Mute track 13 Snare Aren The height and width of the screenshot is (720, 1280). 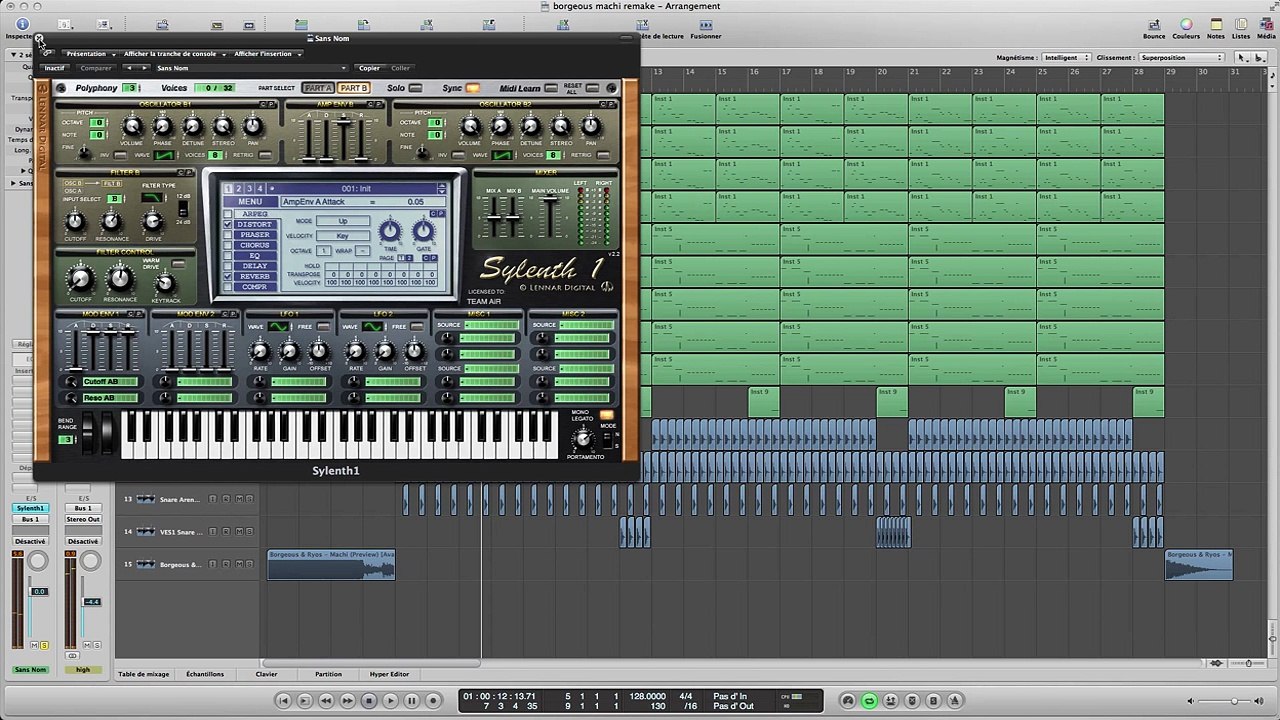238,499
